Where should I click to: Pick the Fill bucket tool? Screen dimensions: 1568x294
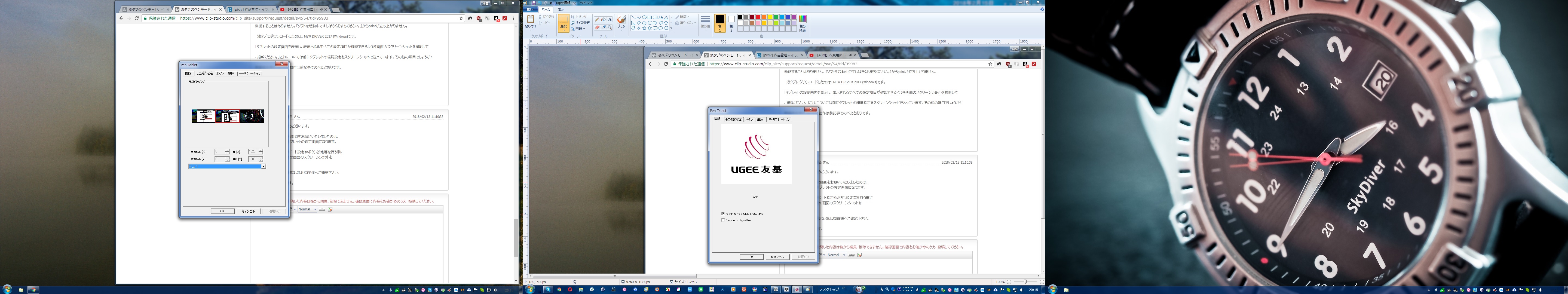click(604, 20)
